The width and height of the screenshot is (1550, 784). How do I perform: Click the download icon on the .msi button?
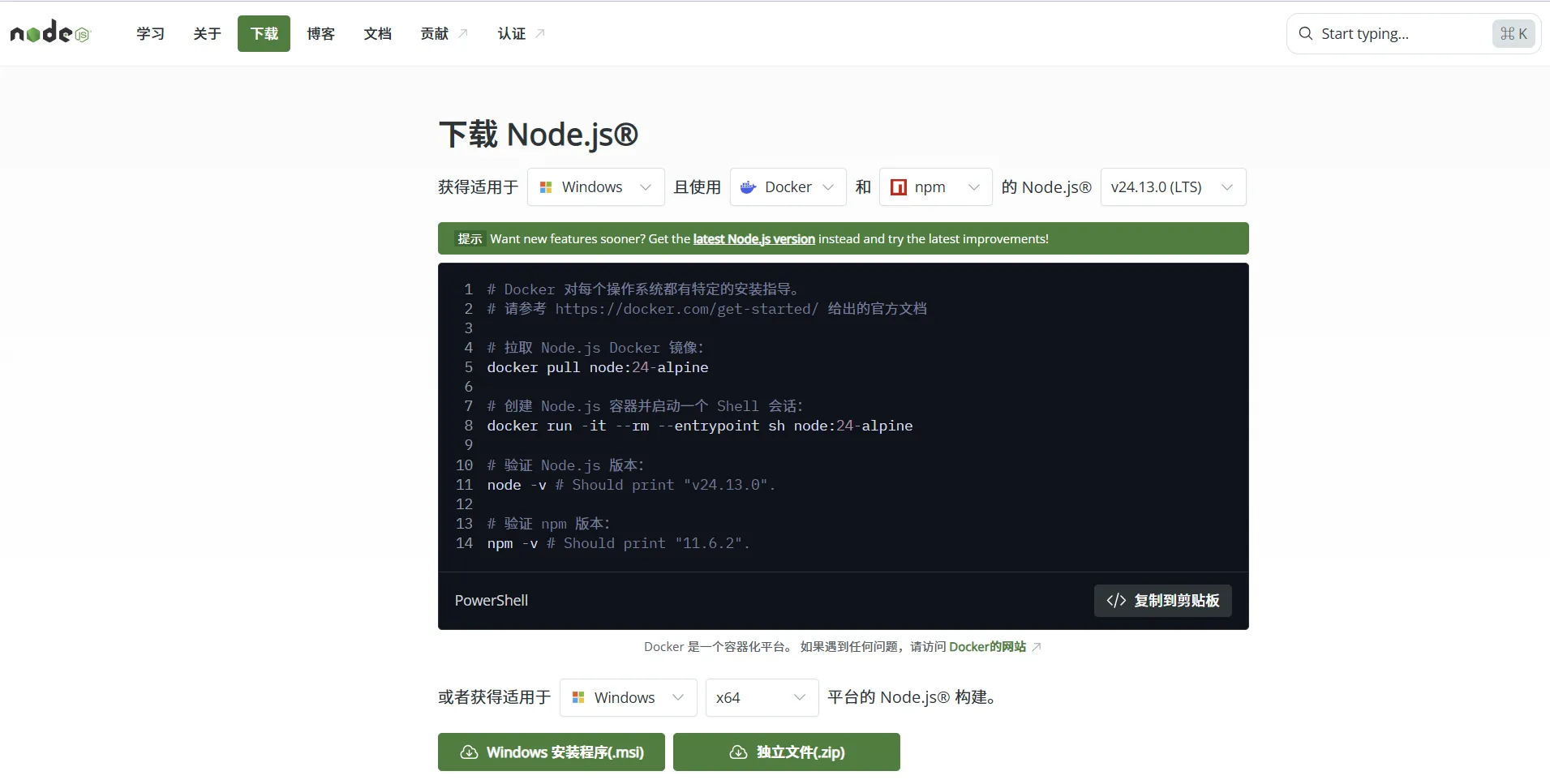coord(468,752)
